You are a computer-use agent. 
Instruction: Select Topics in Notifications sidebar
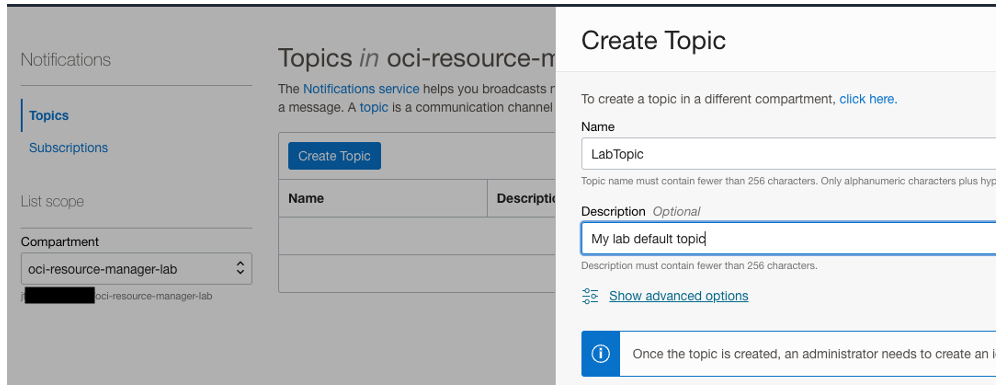pyautogui.click(x=49, y=116)
